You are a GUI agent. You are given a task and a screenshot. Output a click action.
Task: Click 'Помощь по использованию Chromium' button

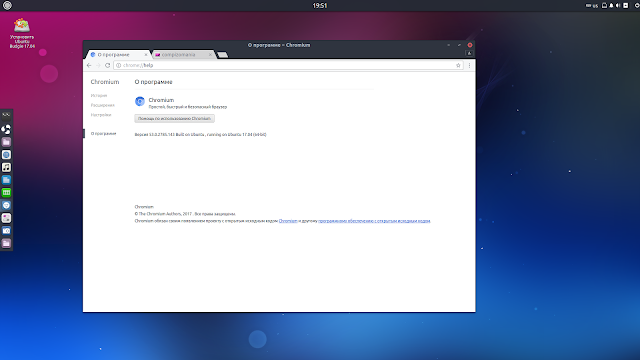coord(174,118)
